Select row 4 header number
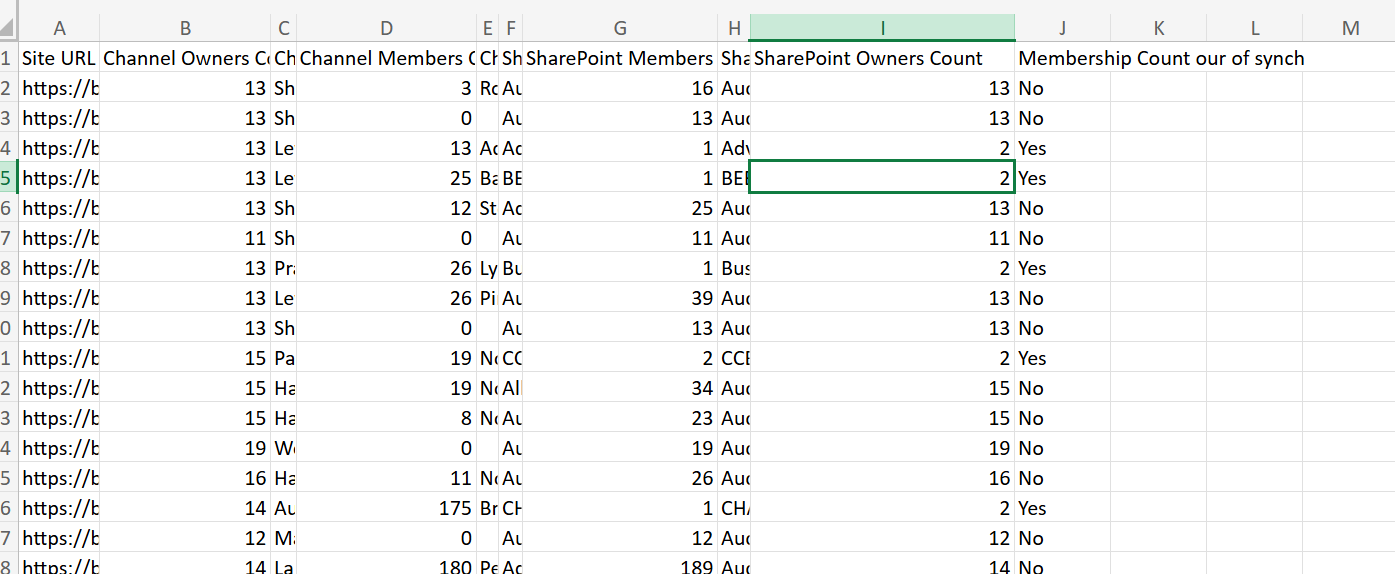Screen dimensions: 1395x574 pyautogui.click(x=9, y=148)
